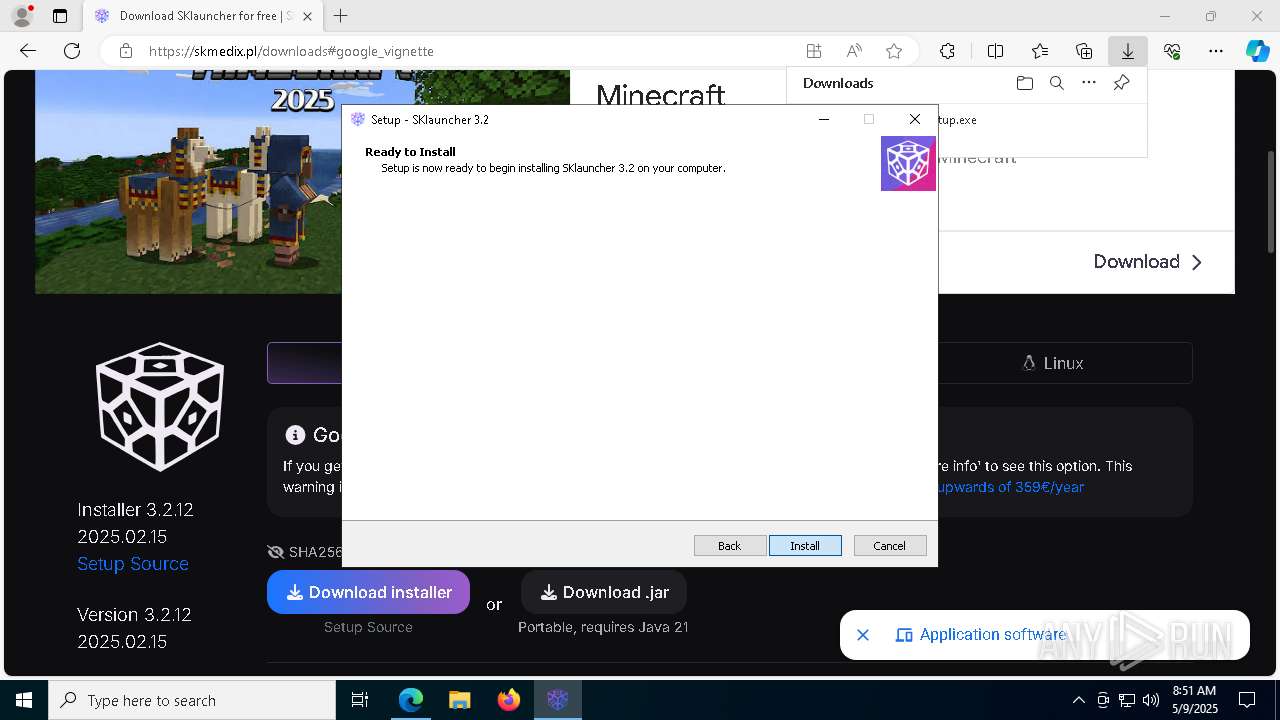The height and width of the screenshot is (720, 1280).
Task: Click the Download arrow link on webpage
Action: click(x=1148, y=262)
